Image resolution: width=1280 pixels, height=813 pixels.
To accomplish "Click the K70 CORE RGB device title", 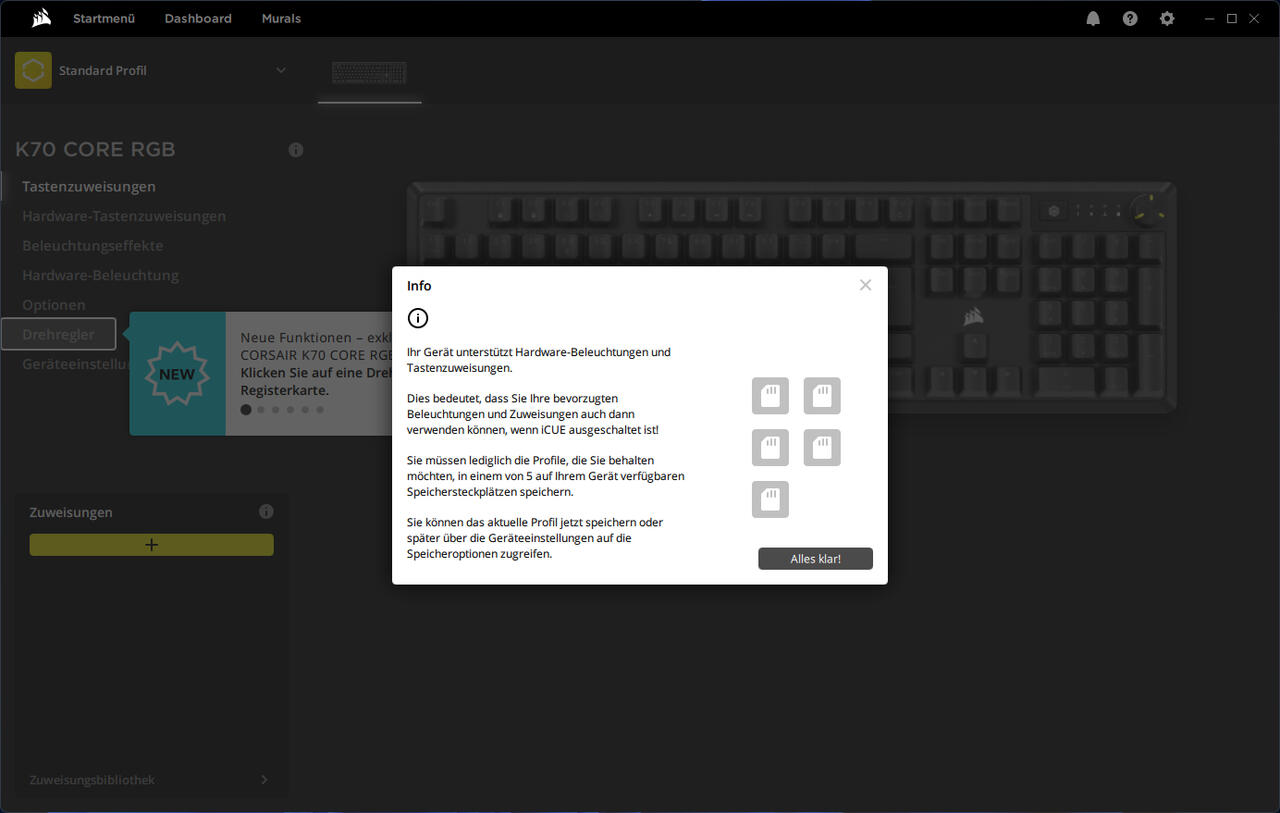I will 95,150.
